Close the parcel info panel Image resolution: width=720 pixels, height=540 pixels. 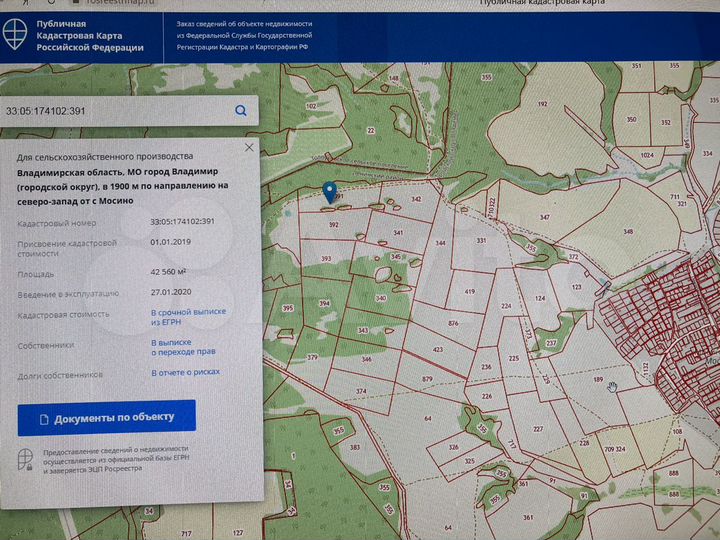[x=249, y=147]
